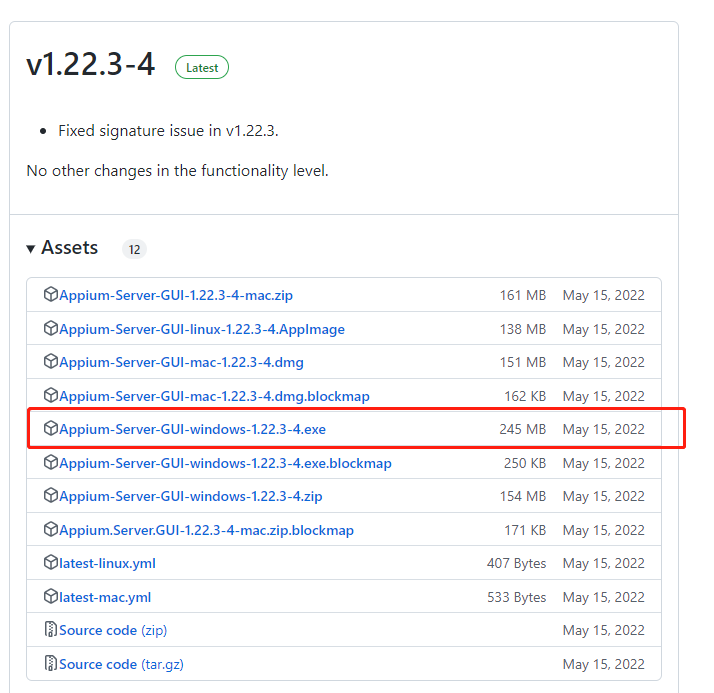This screenshot has height=693, width=714.
Task: Click 'Fixed signature issue in v1.22.3.' text
Action: (x=168, y=131)
